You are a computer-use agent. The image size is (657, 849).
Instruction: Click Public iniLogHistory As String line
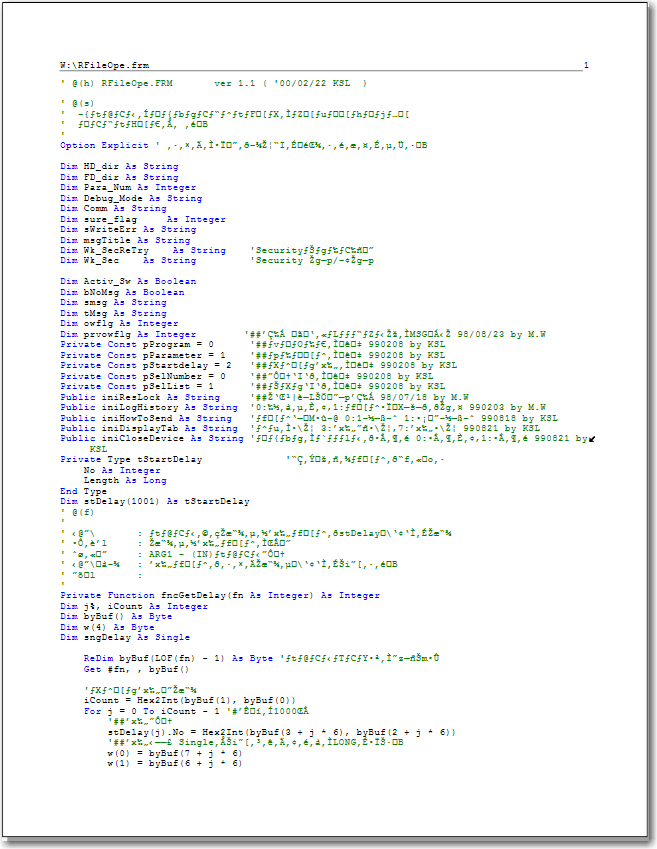click(x=149, y=407)
